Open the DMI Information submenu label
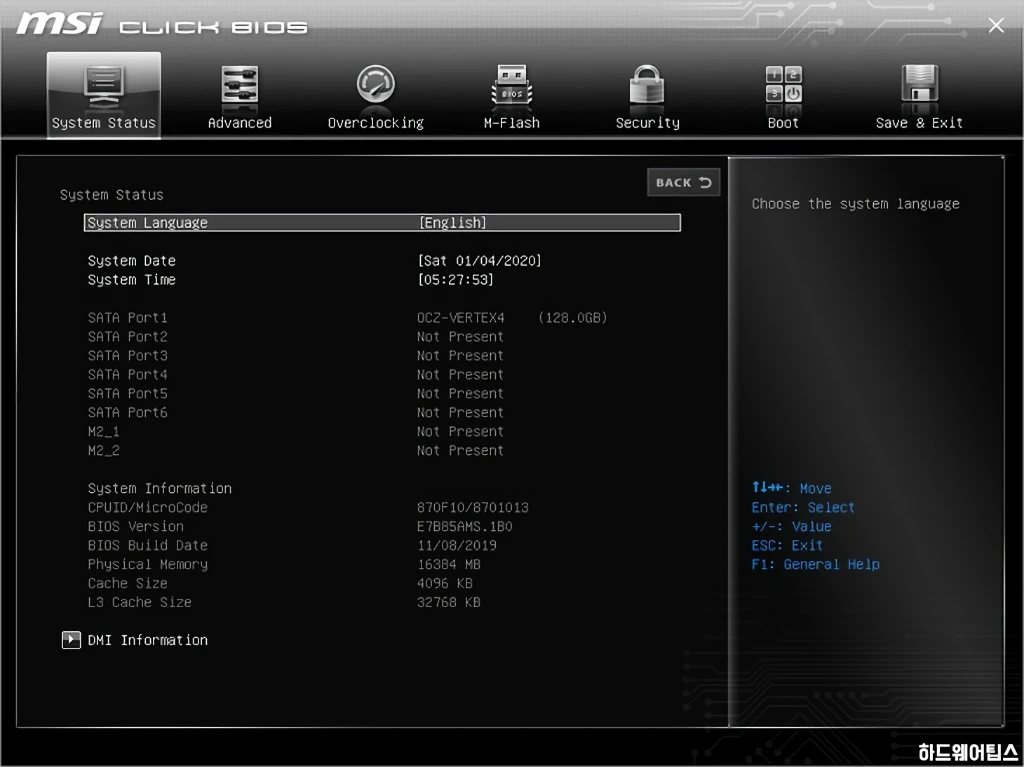 click(x=148, y=640)
